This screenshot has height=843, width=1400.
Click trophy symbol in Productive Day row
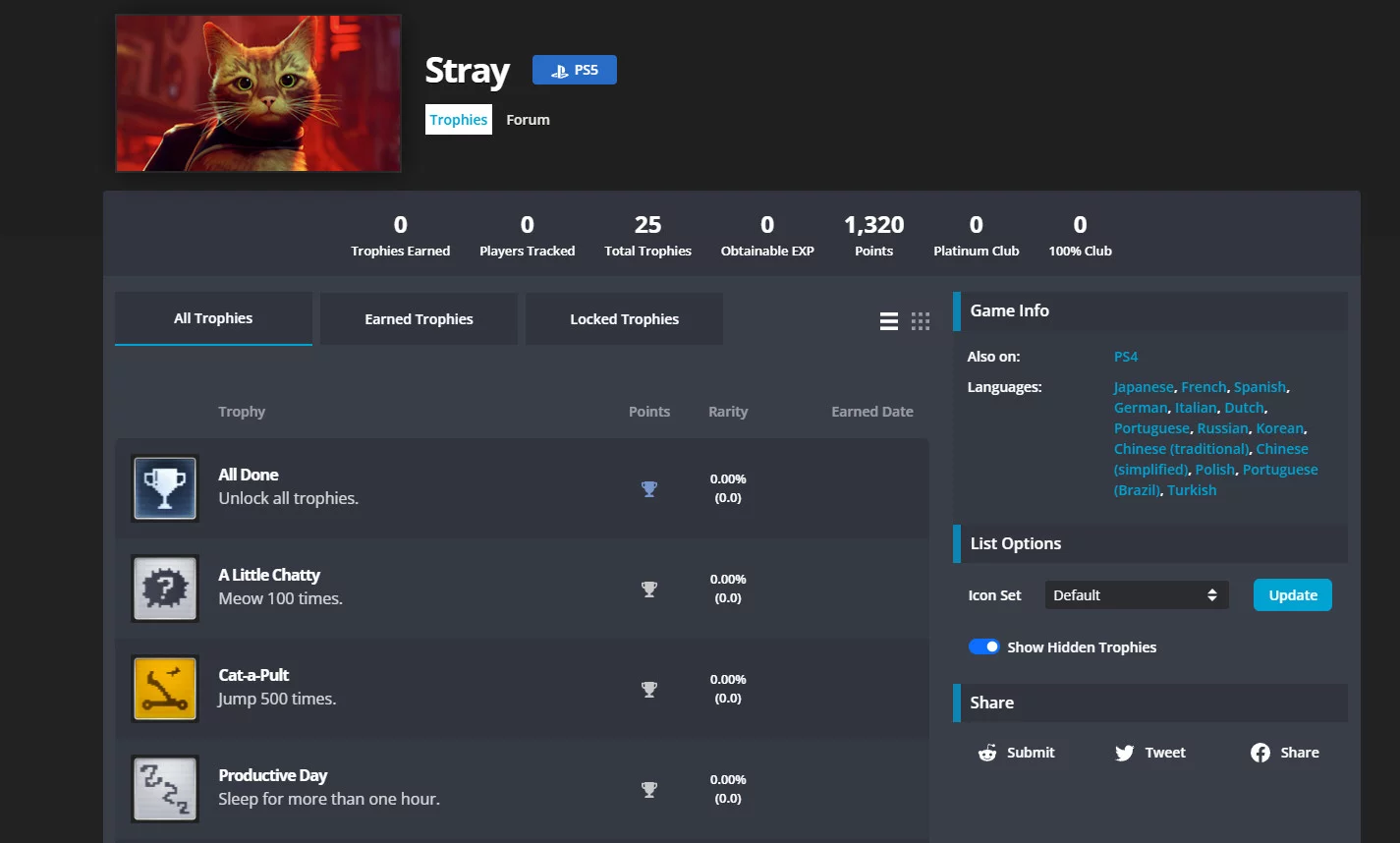(649, 789)
